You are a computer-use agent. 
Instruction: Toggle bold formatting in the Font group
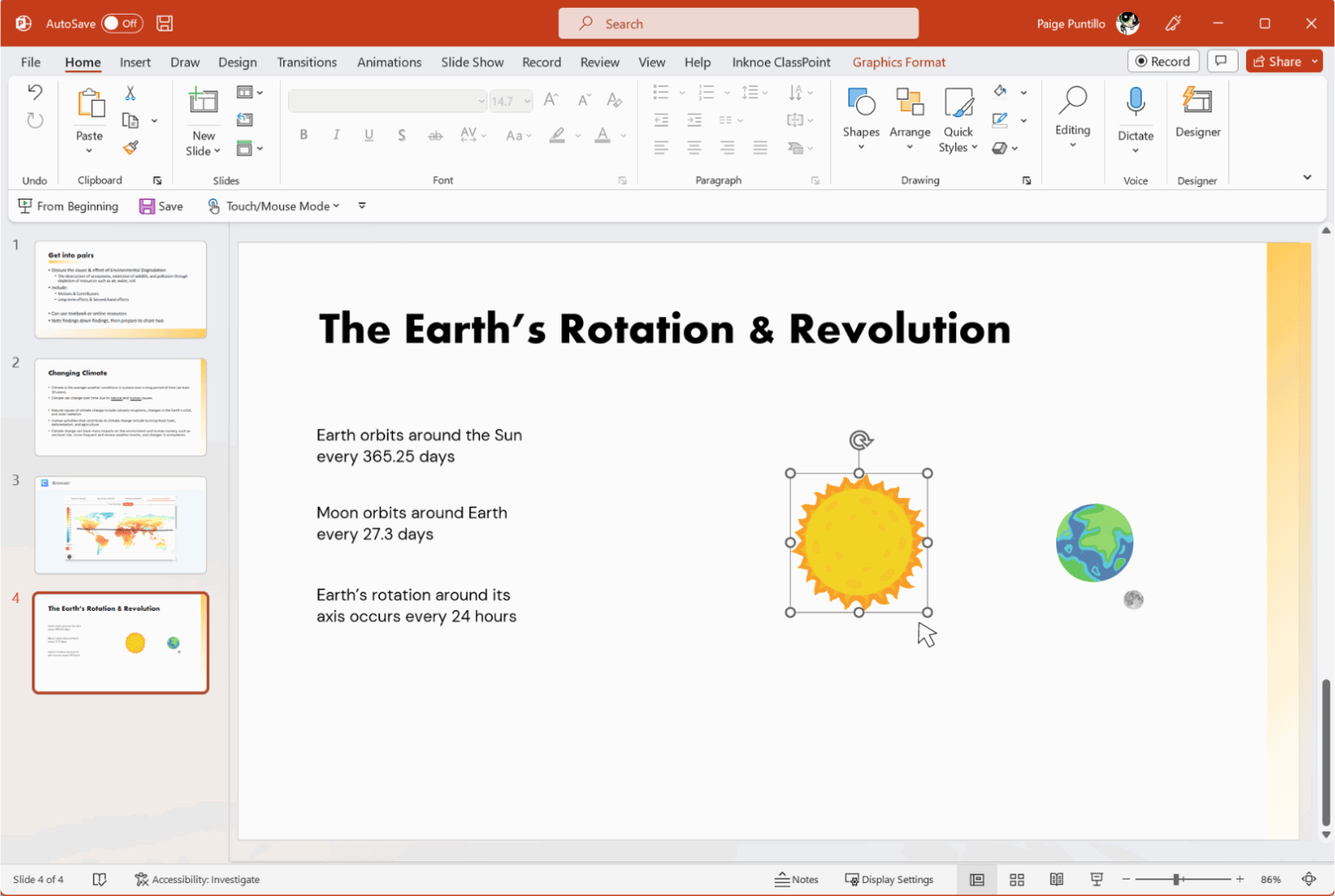point(303,135)
